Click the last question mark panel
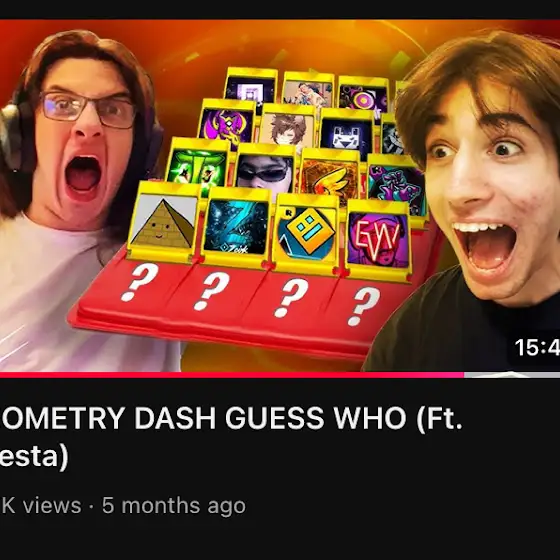Viewport: 560px width, 560px height. (x=363, y=306)
